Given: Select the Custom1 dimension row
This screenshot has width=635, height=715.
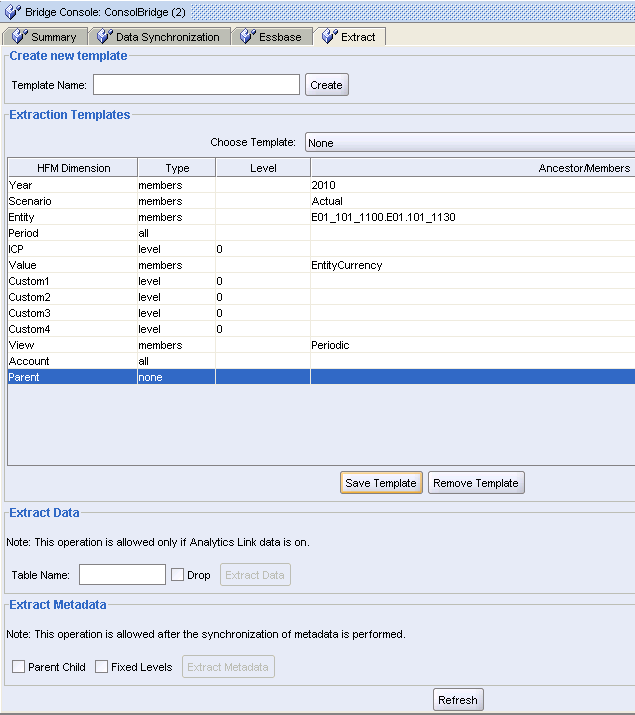Looking at the screenshot, I should pyautogui.click(x=321, y=281).
